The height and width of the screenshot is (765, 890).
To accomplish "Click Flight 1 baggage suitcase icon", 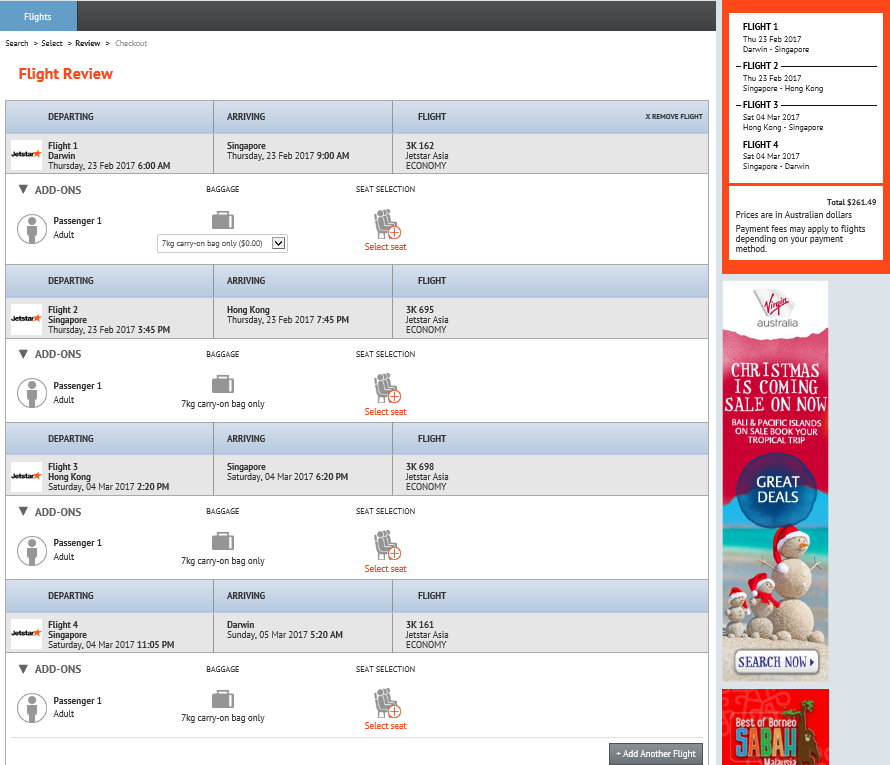I will 222,220.
